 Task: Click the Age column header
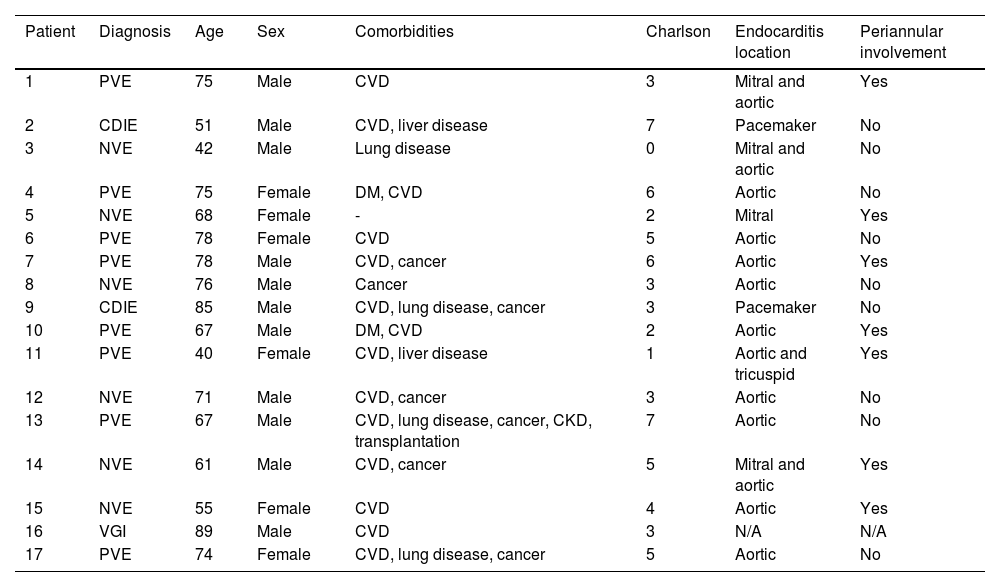(x=209, y=32)
